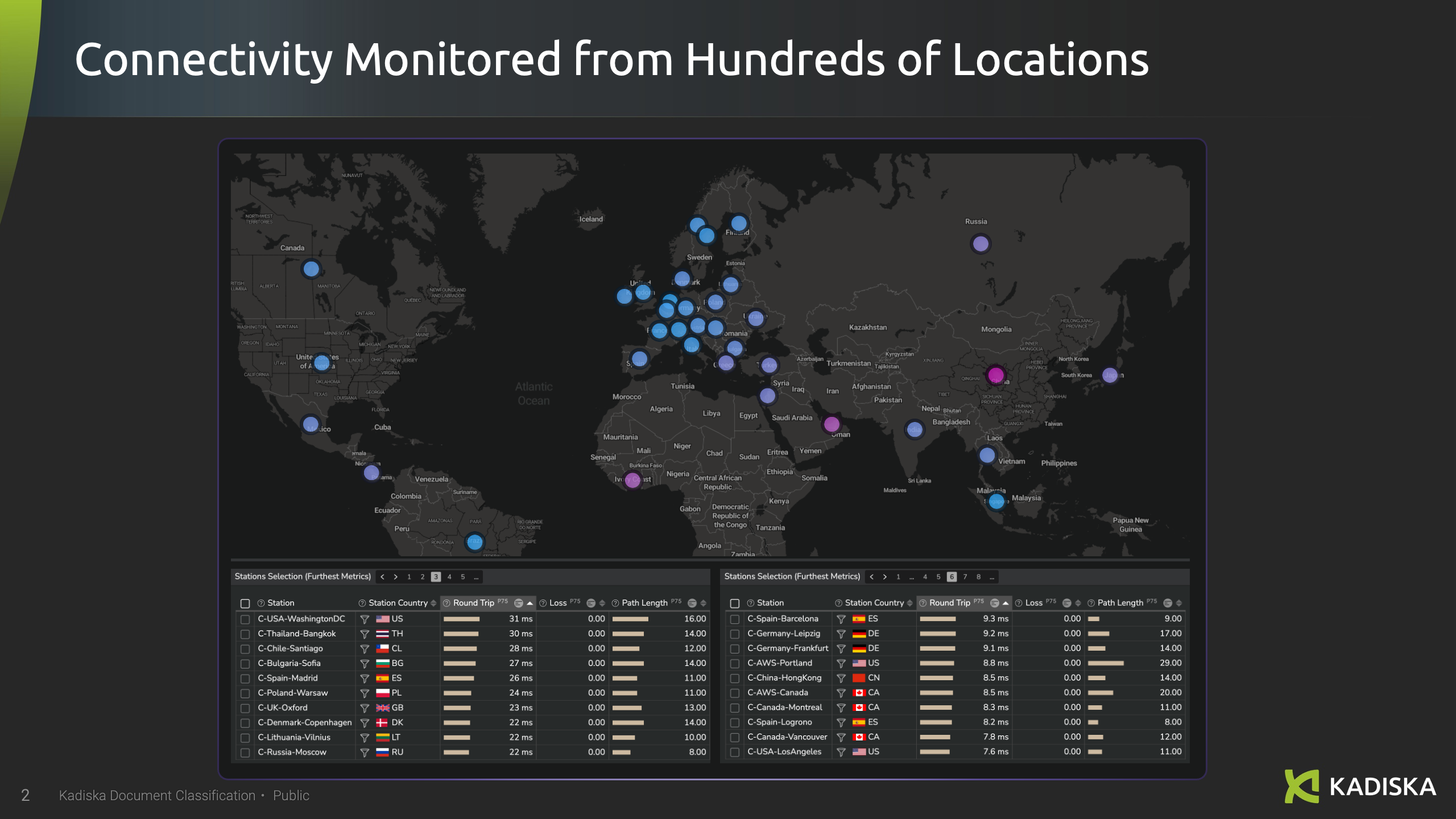Click display mode icon in right Round Trip header
This screenshot has width=1456, height=819.
pos(994,603)
